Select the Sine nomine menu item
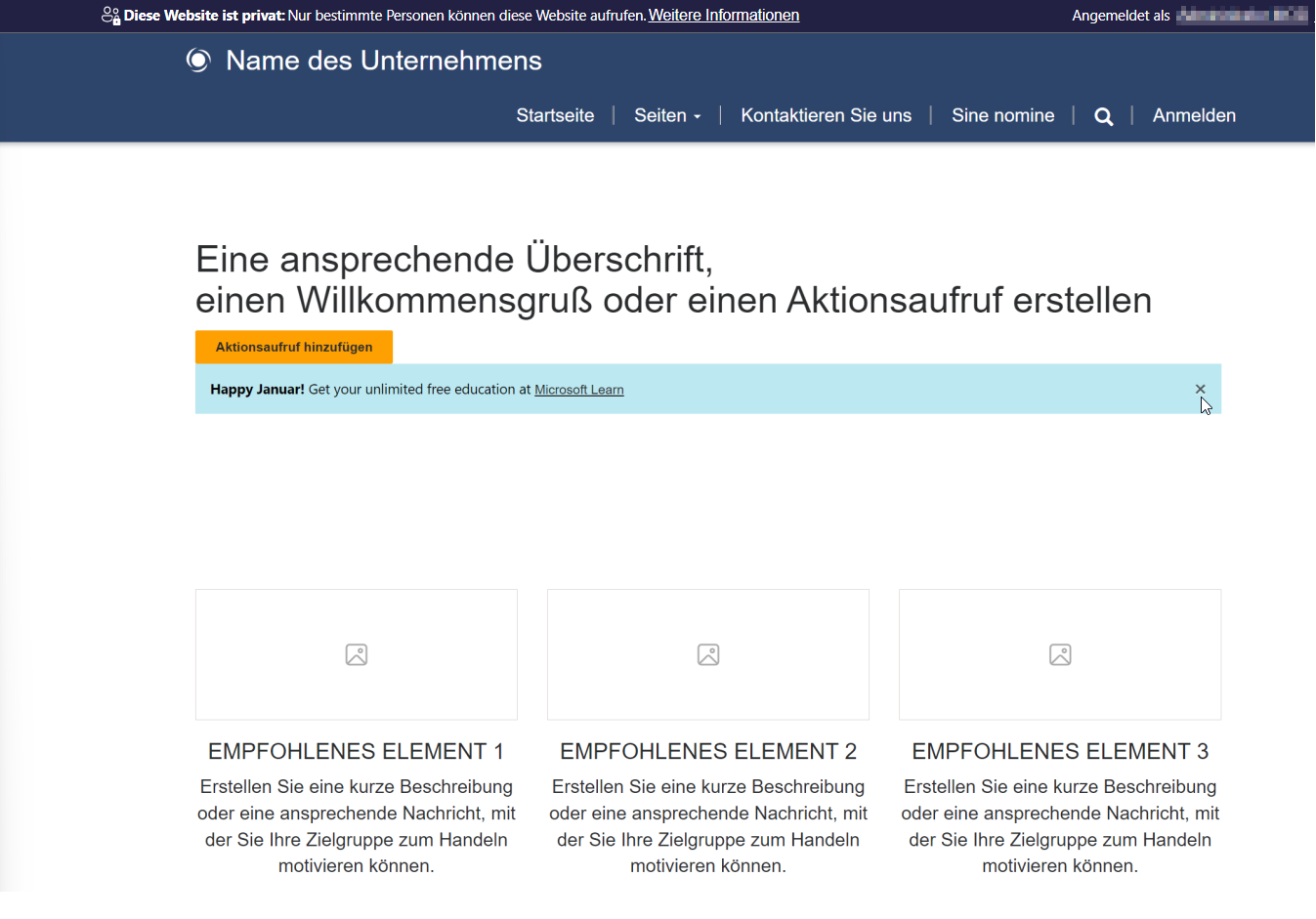Image resolution: width=1316 pixels, height=919 pixels. 1002,115
